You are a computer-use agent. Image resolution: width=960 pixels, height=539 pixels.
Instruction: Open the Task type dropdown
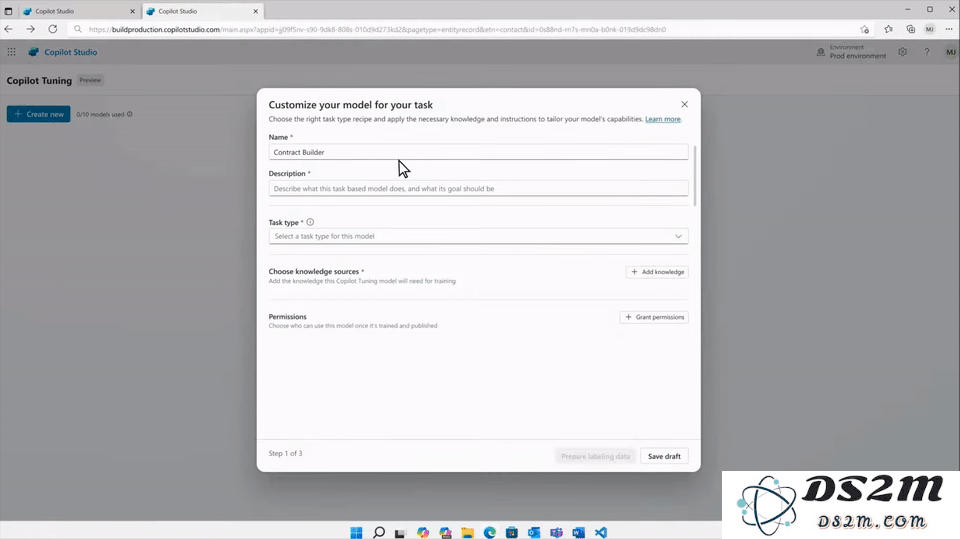click(478, 236)
